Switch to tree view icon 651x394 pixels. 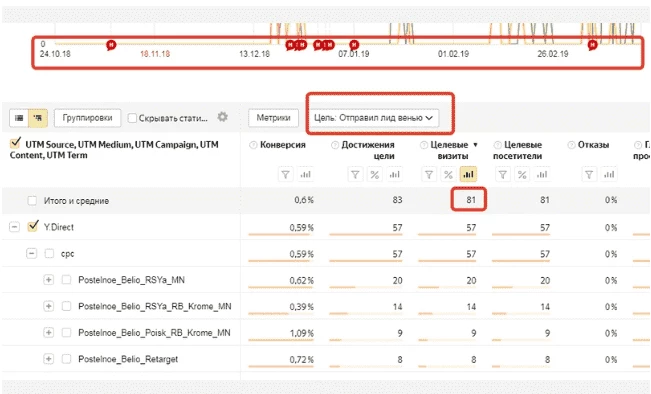pos(38,118)
